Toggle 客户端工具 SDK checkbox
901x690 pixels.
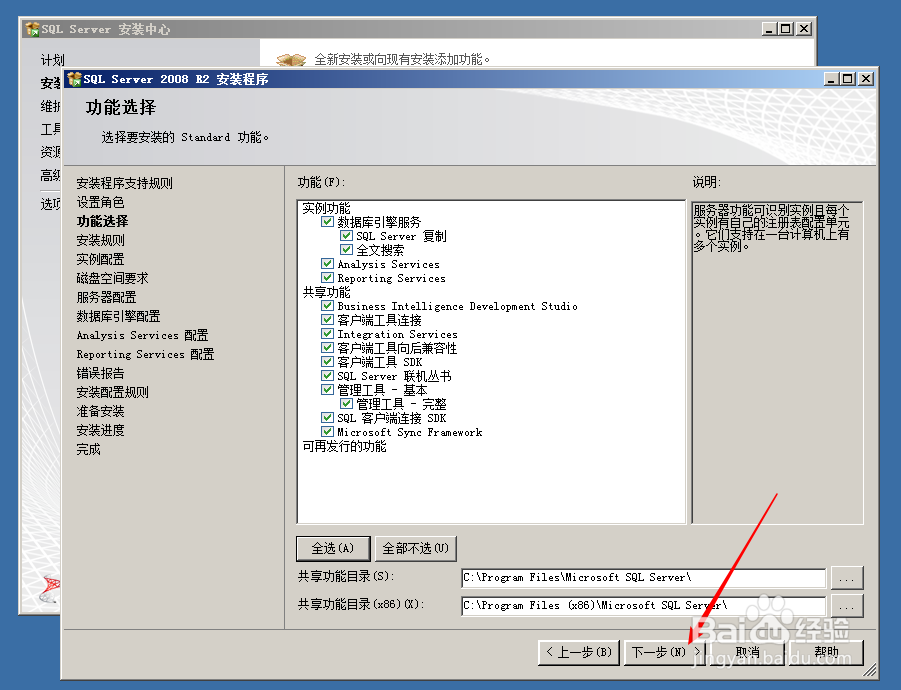[x=328, y=361]
